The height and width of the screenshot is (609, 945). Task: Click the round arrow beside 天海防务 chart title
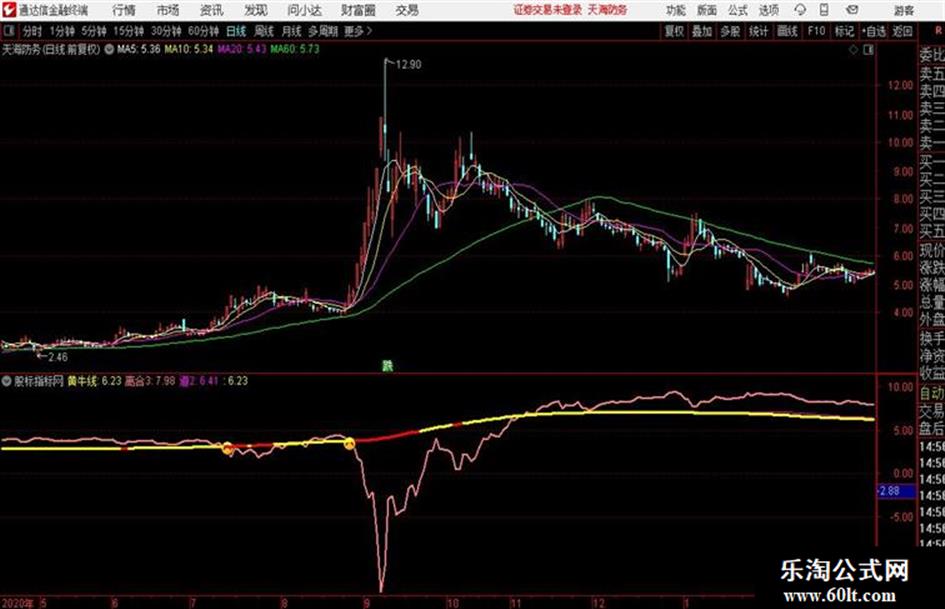pyautogui.click(x=109, y=50)
